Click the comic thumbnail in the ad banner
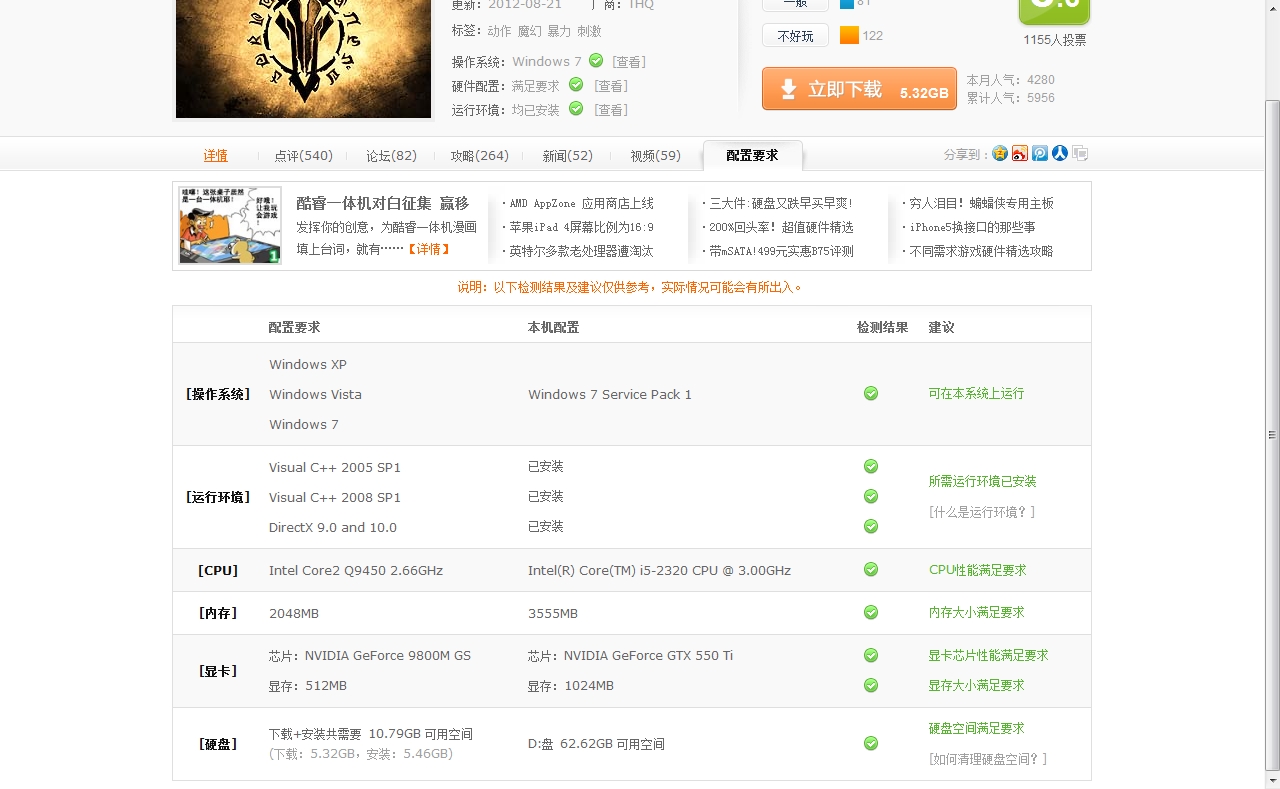 pos(230,225)
